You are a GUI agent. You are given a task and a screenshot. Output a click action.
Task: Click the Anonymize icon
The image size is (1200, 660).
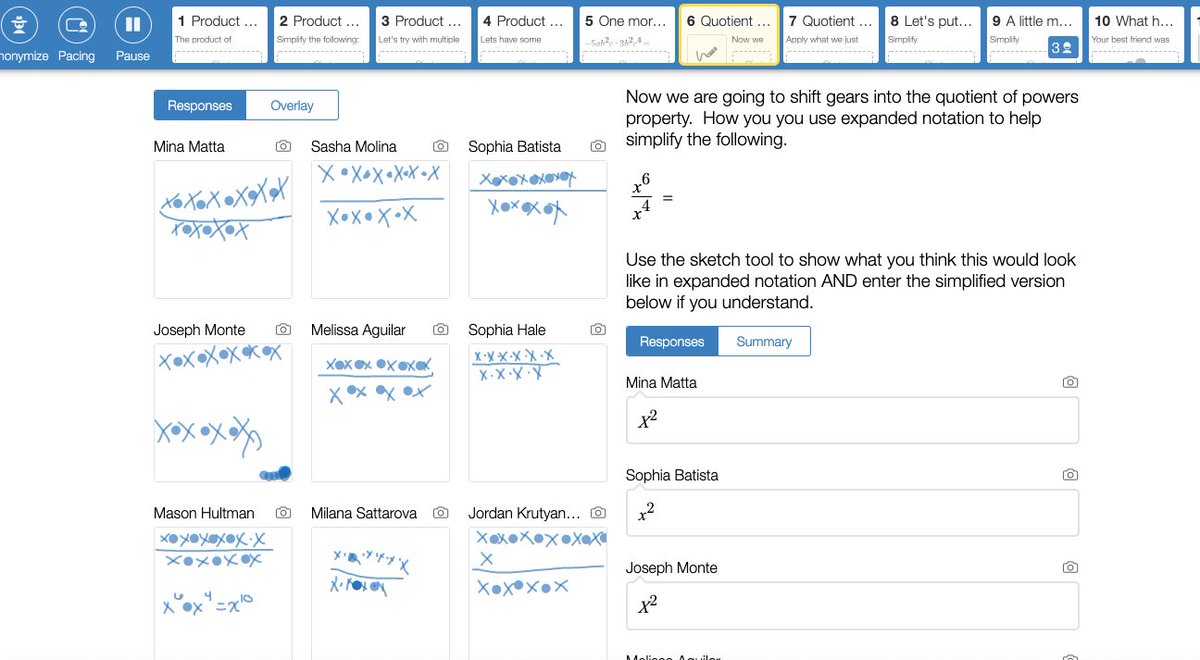[20, 24]
